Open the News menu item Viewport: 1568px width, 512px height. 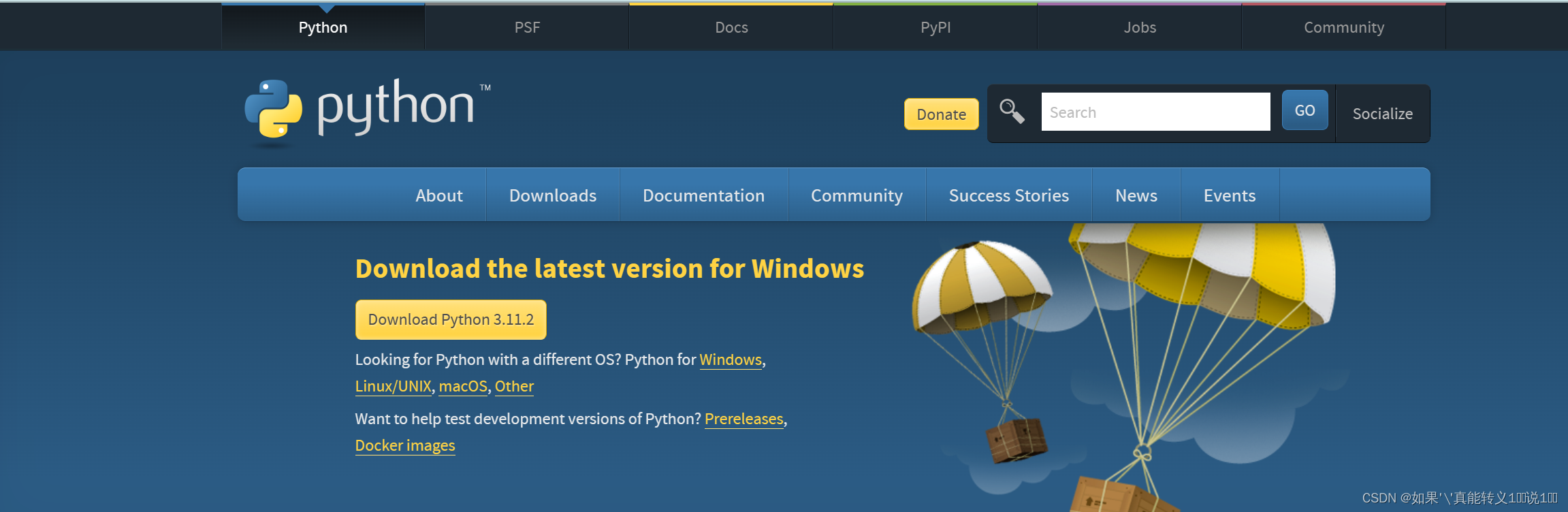pos(1136,195)
